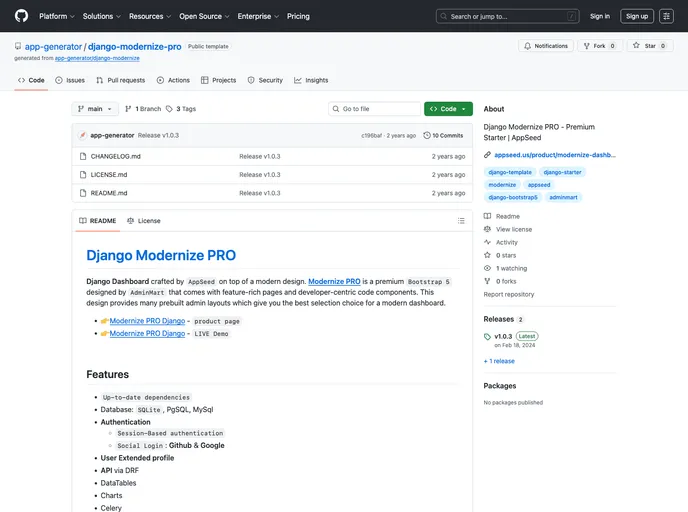Click the fork icon button

[x=587, y=46]
